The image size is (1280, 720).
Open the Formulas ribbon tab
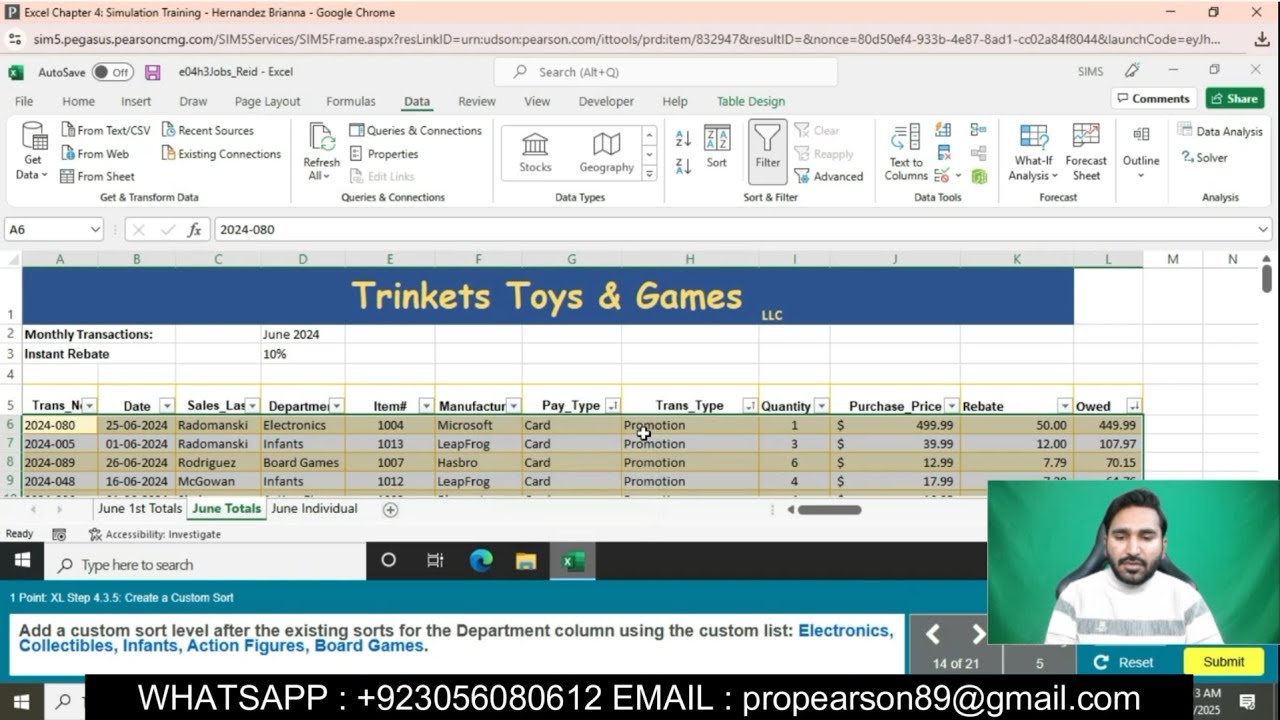click(351, 101)
